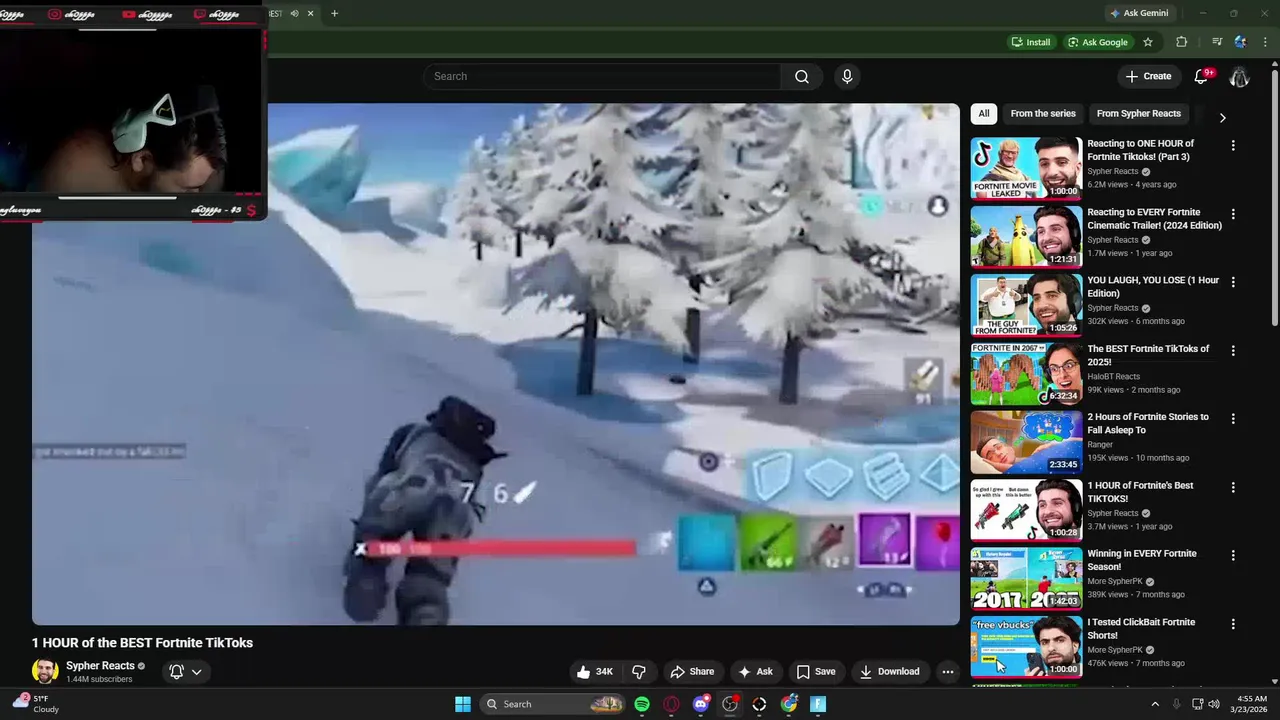Like the video with 34K thumbs up

594,671
